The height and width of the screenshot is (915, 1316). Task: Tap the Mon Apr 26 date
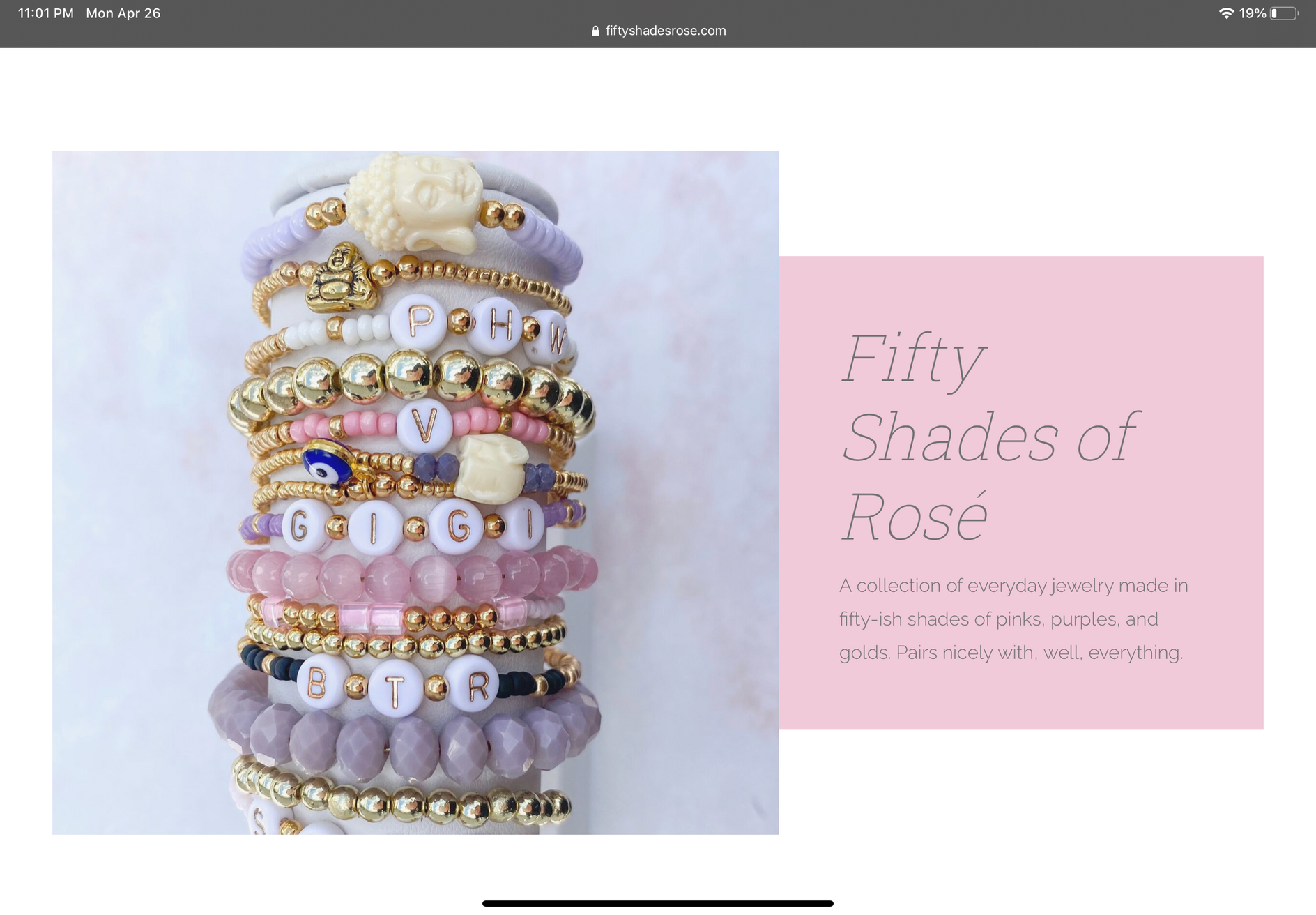point(123,13)
